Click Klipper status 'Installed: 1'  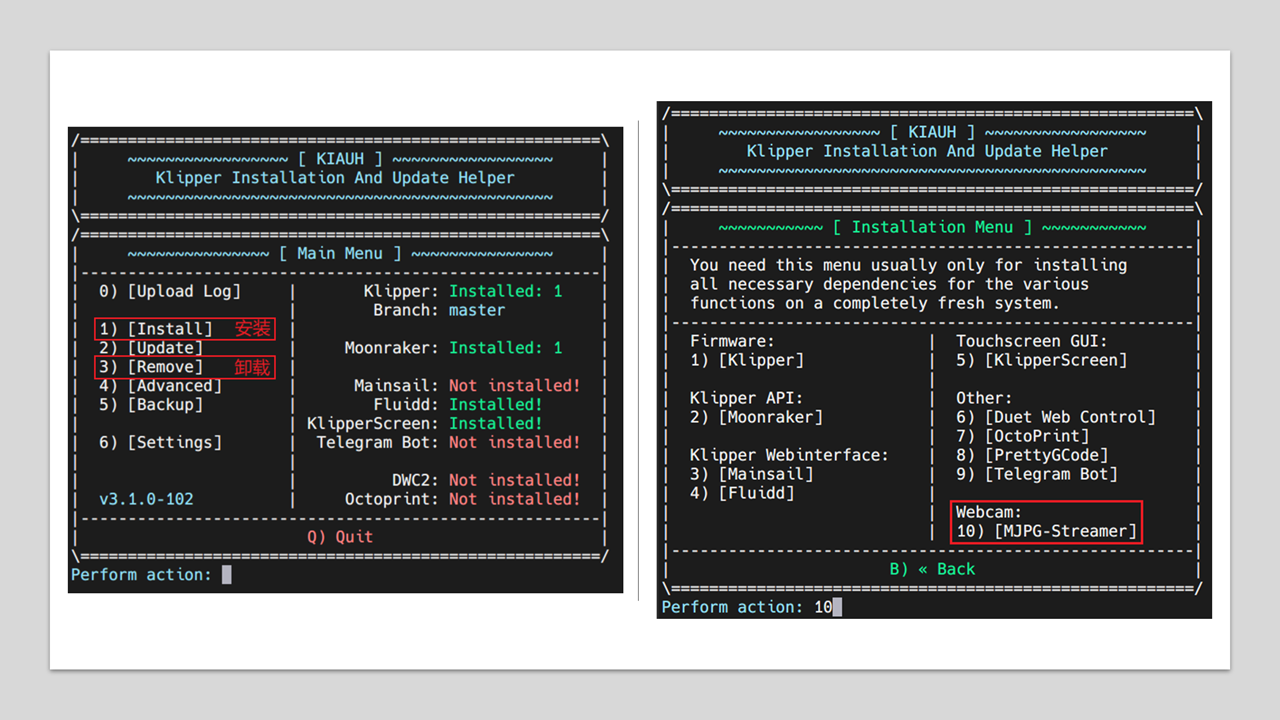pyautogui.click(x=506, y=291)
